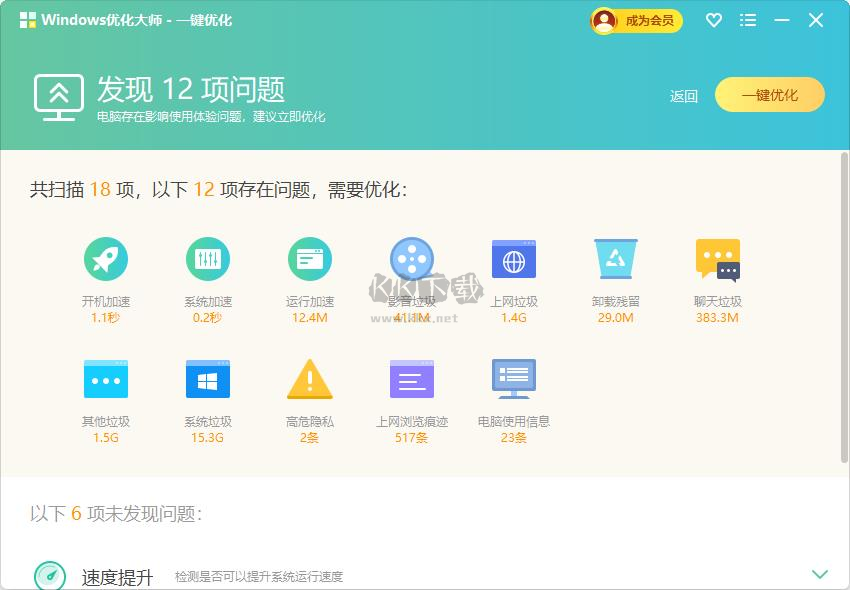
Task: Select the 卸载残留 recycle bin icon
Action: click(616, 259)
